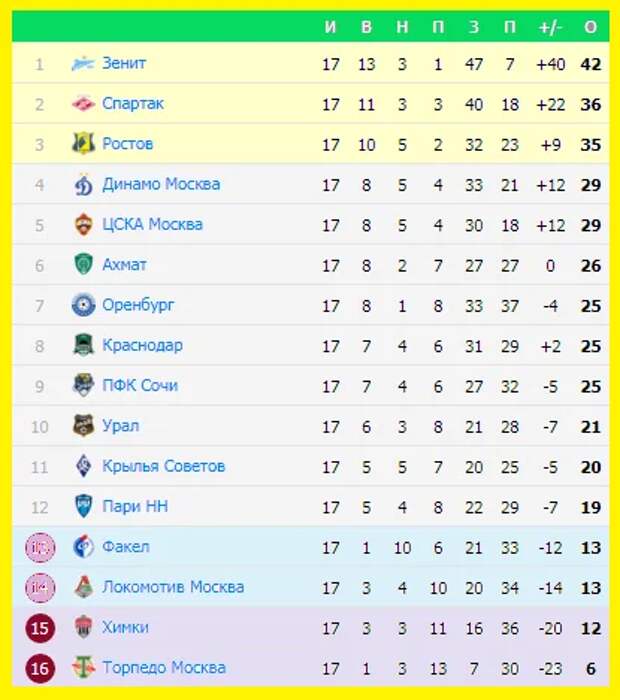Screen dimensions: 620x700
Task: Click the Ahmat green crest icon
Action: pos(83,264)
